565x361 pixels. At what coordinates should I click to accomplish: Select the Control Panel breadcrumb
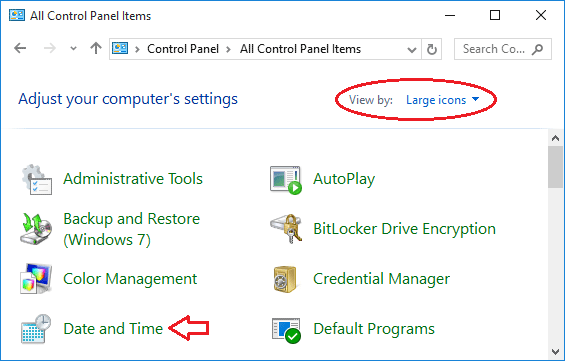[183, 49]
